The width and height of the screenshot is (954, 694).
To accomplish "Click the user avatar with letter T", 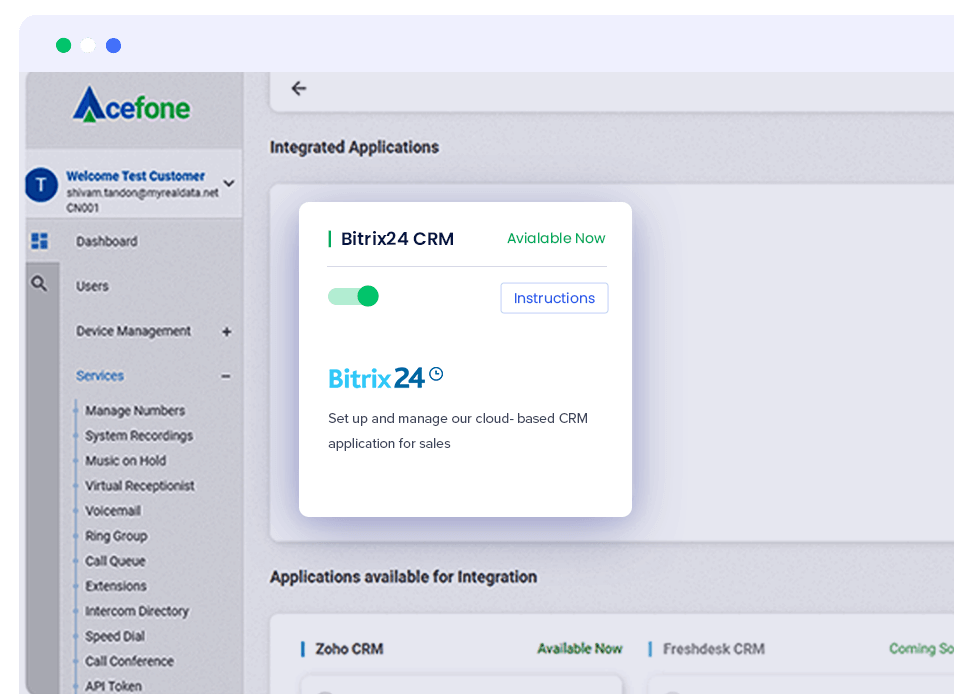I will pos(41,185).
